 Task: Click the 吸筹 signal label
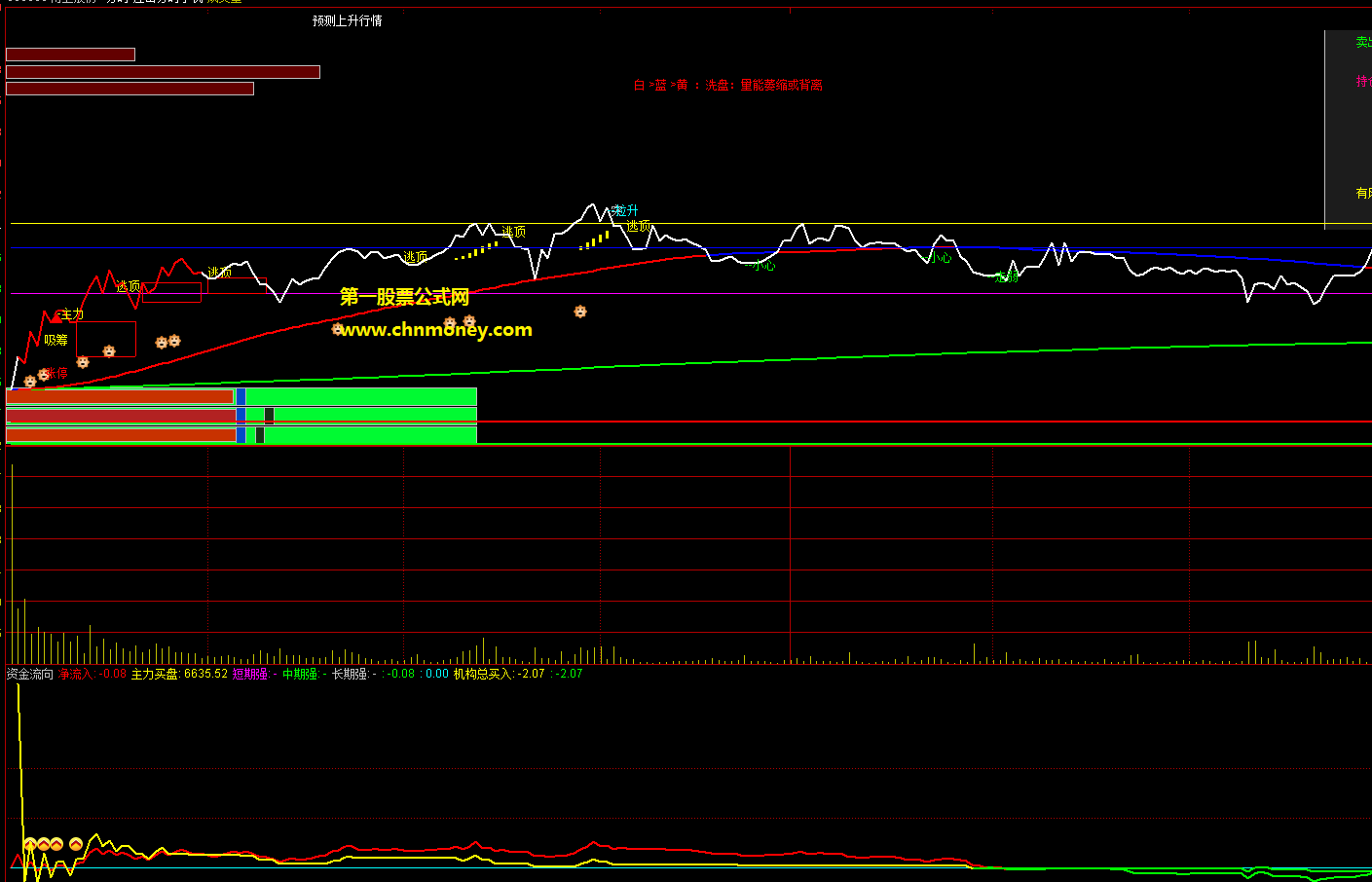[x=56, y=340]
